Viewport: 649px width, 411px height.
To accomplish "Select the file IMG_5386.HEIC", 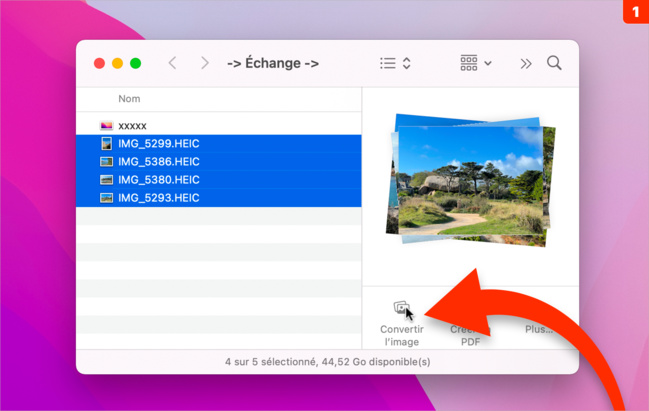I will tap(158, 162).
